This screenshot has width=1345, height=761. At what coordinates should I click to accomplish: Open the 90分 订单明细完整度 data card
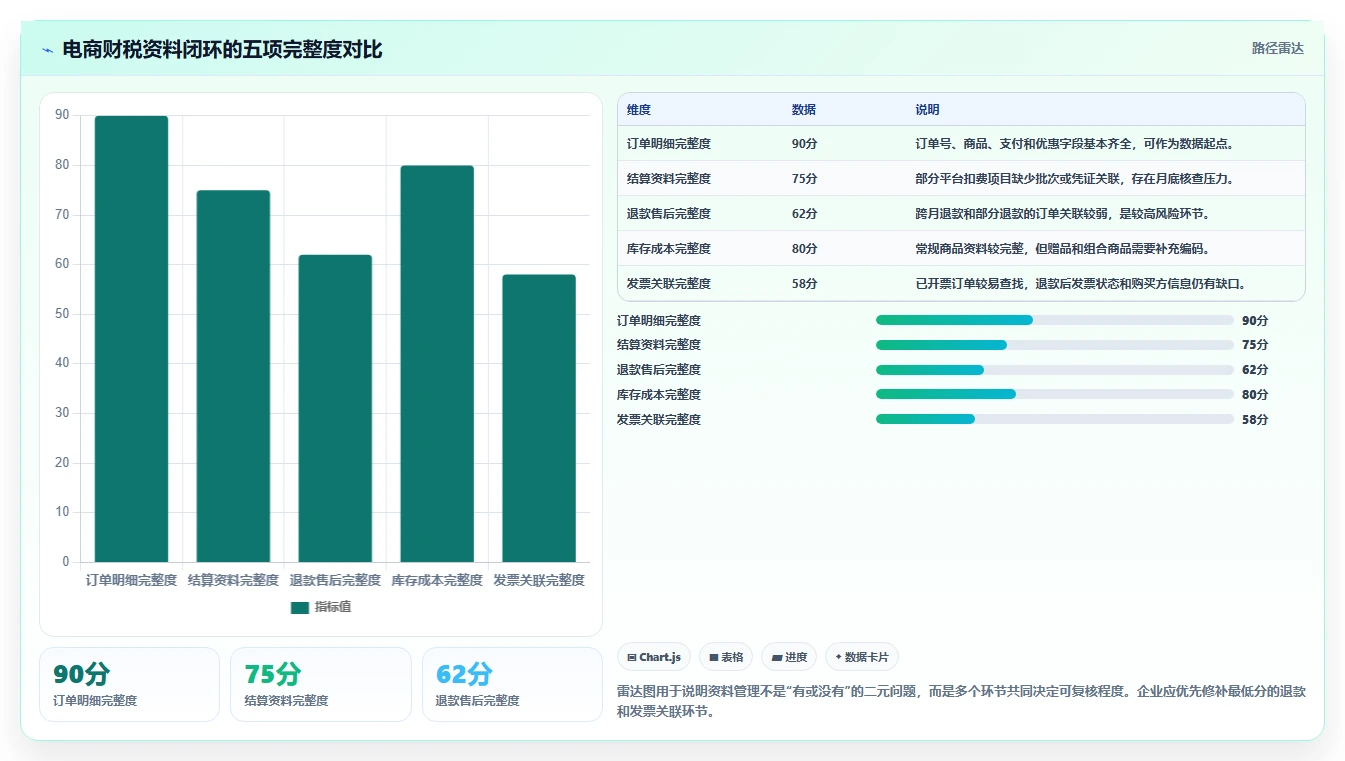129,684
